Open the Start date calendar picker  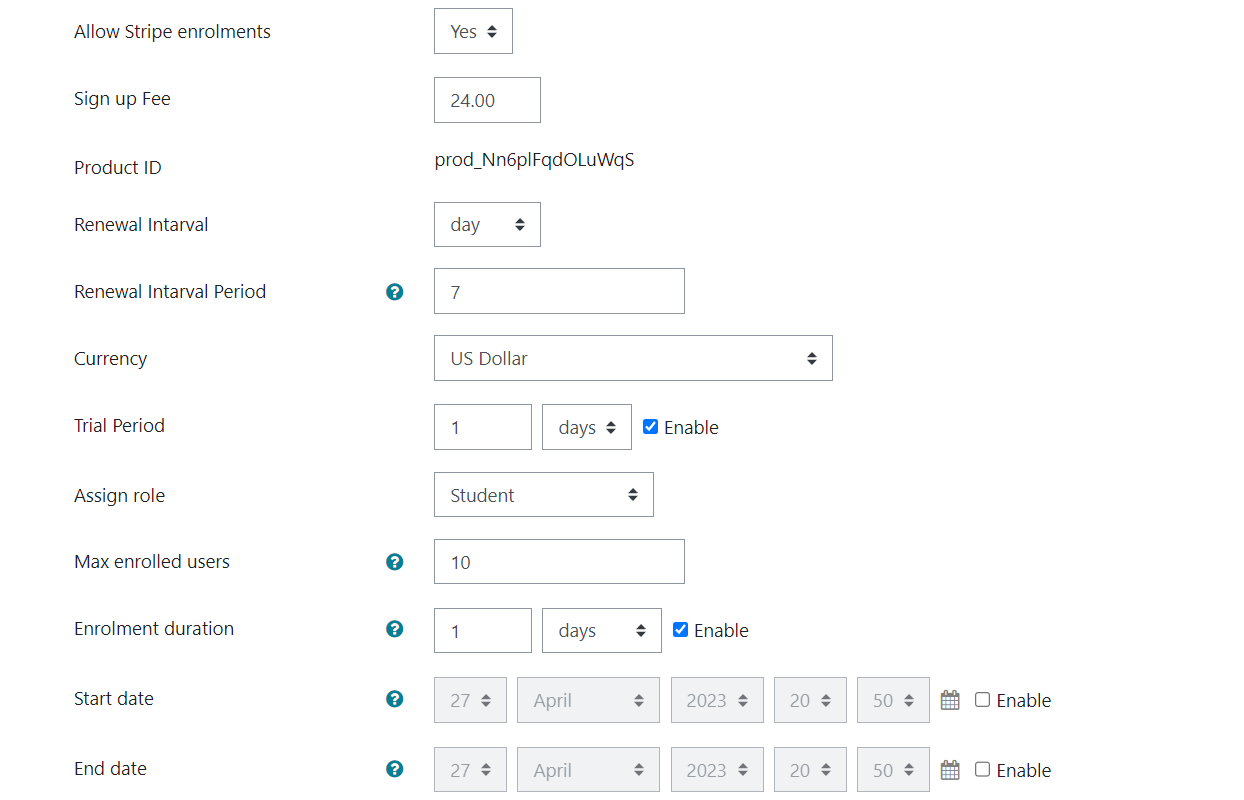click(x=950, y=700)
